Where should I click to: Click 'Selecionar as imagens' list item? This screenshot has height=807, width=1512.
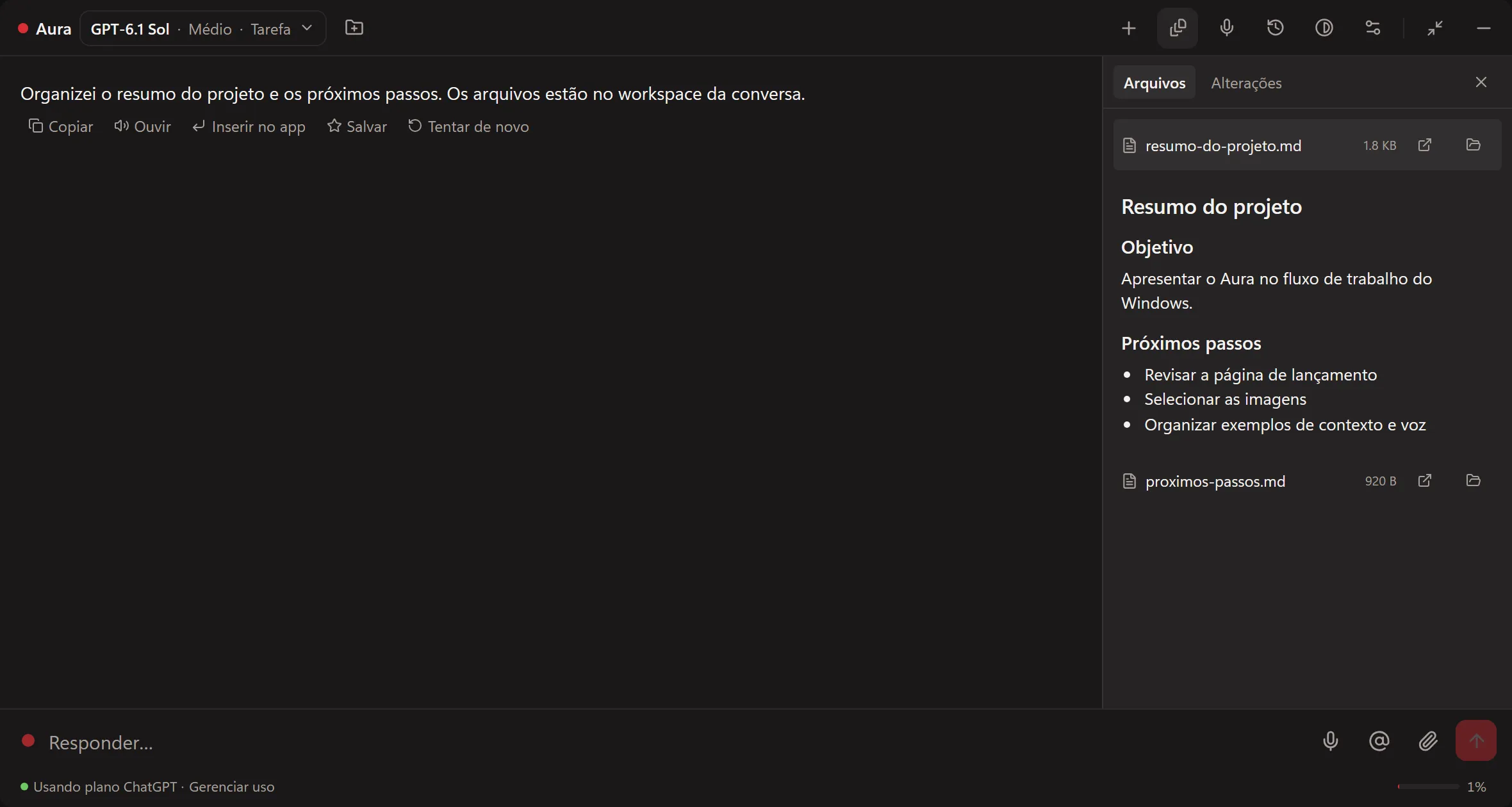pyautogui.click(x=1225, y=399)
